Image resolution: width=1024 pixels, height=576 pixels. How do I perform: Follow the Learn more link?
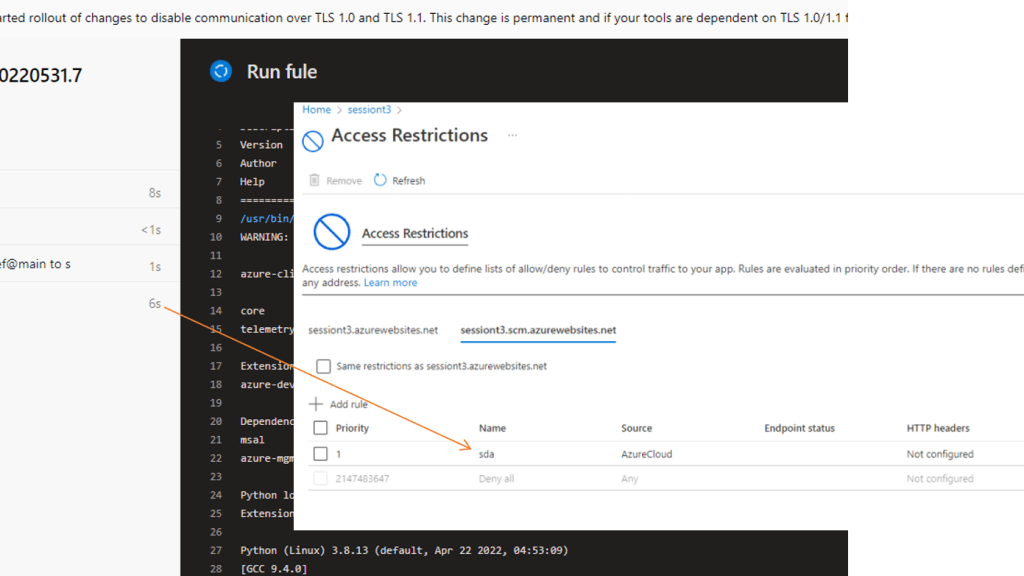tap(390, 283)
